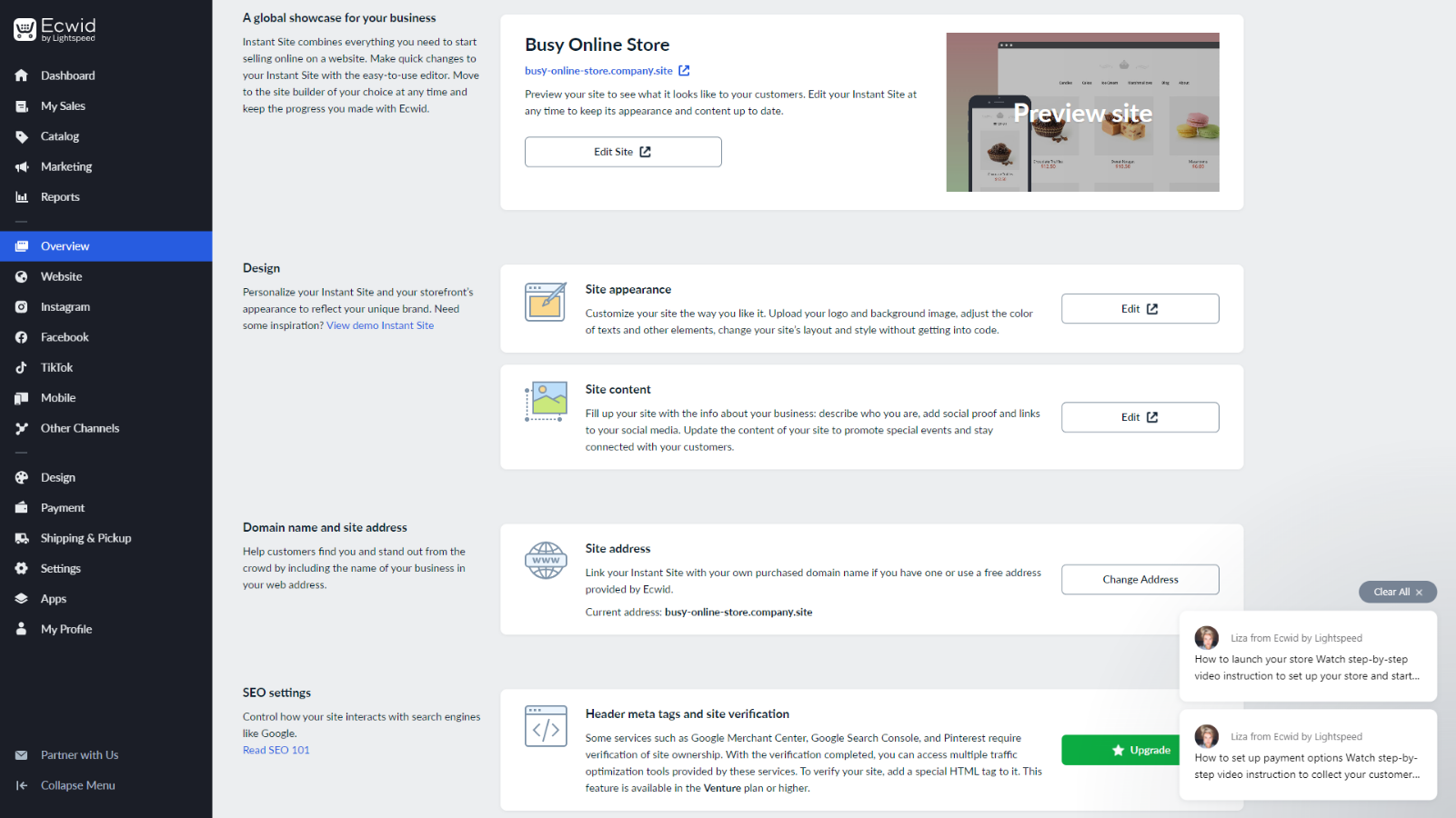Click Collapse Menu label in sidebar

pyautogui.click(x=78, y=785)
